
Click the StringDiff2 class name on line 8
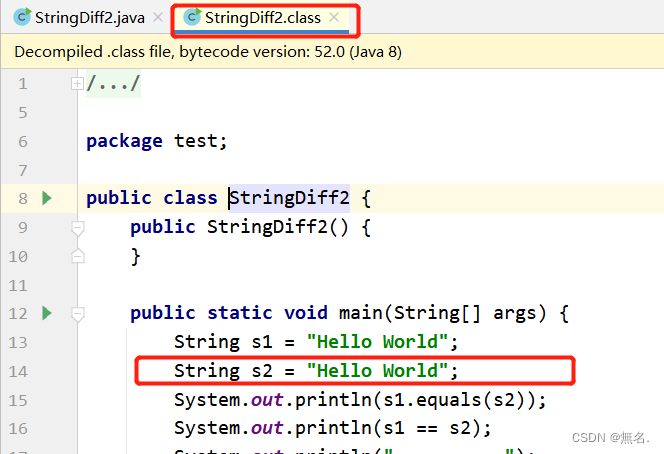point(290,198)
